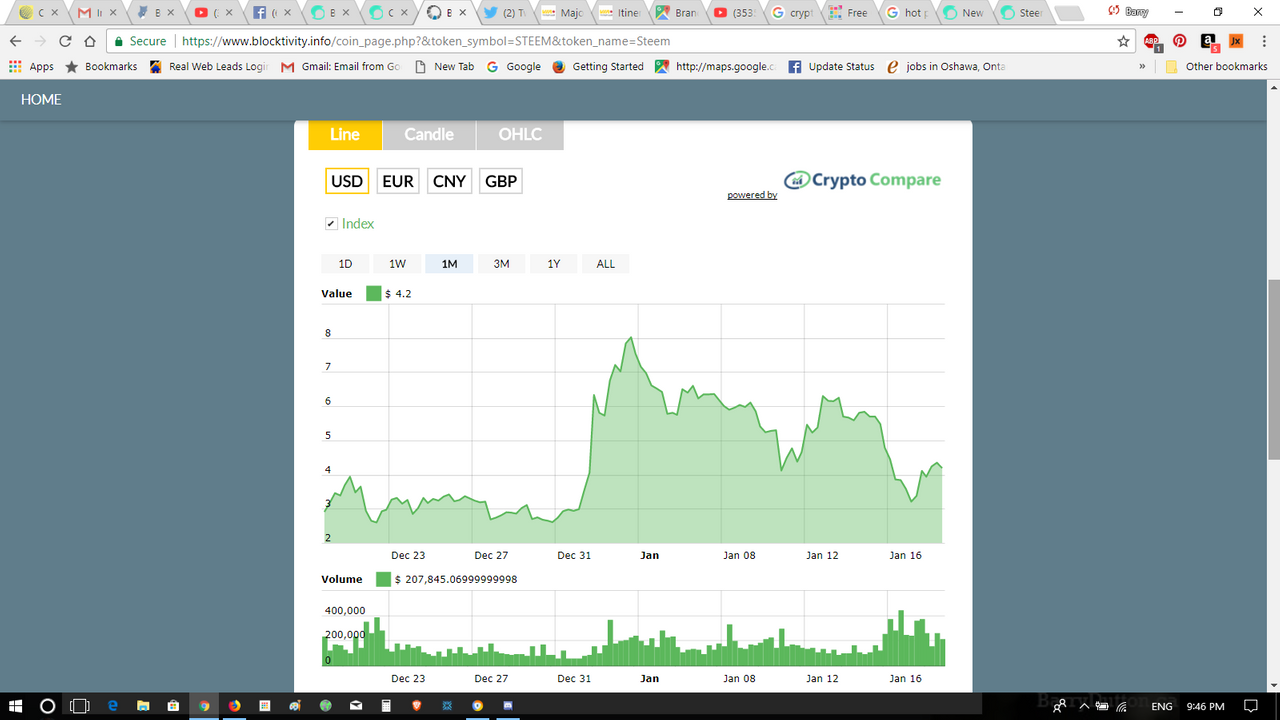Open Bookmarks folder in bookmarks bar
1280x720 pixels.
(100, 66)
